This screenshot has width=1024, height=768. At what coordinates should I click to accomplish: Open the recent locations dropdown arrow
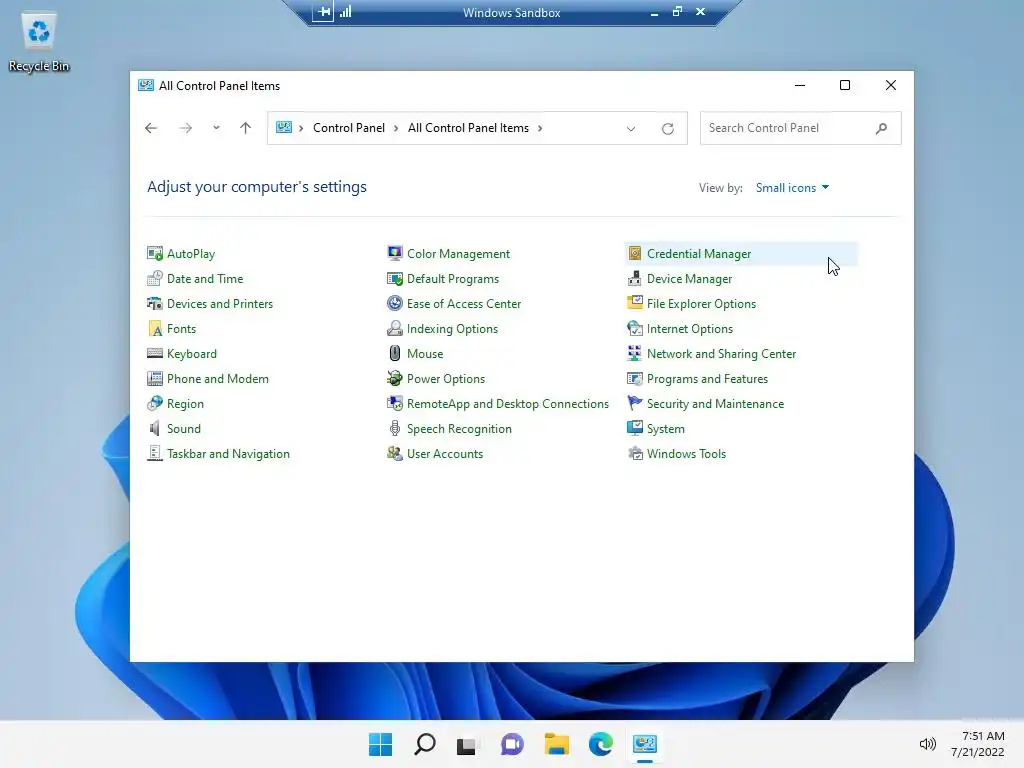pos(216,128)
